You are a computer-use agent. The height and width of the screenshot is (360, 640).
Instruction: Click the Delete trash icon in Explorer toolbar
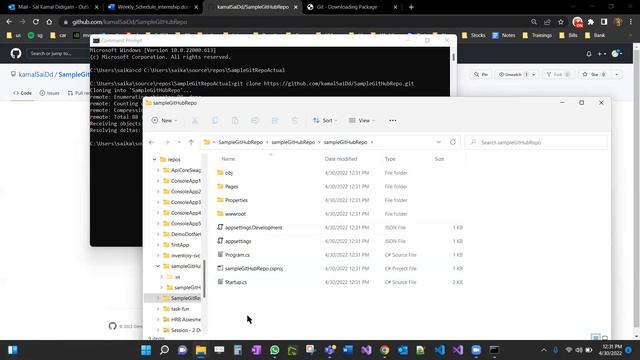pos(295,120)
